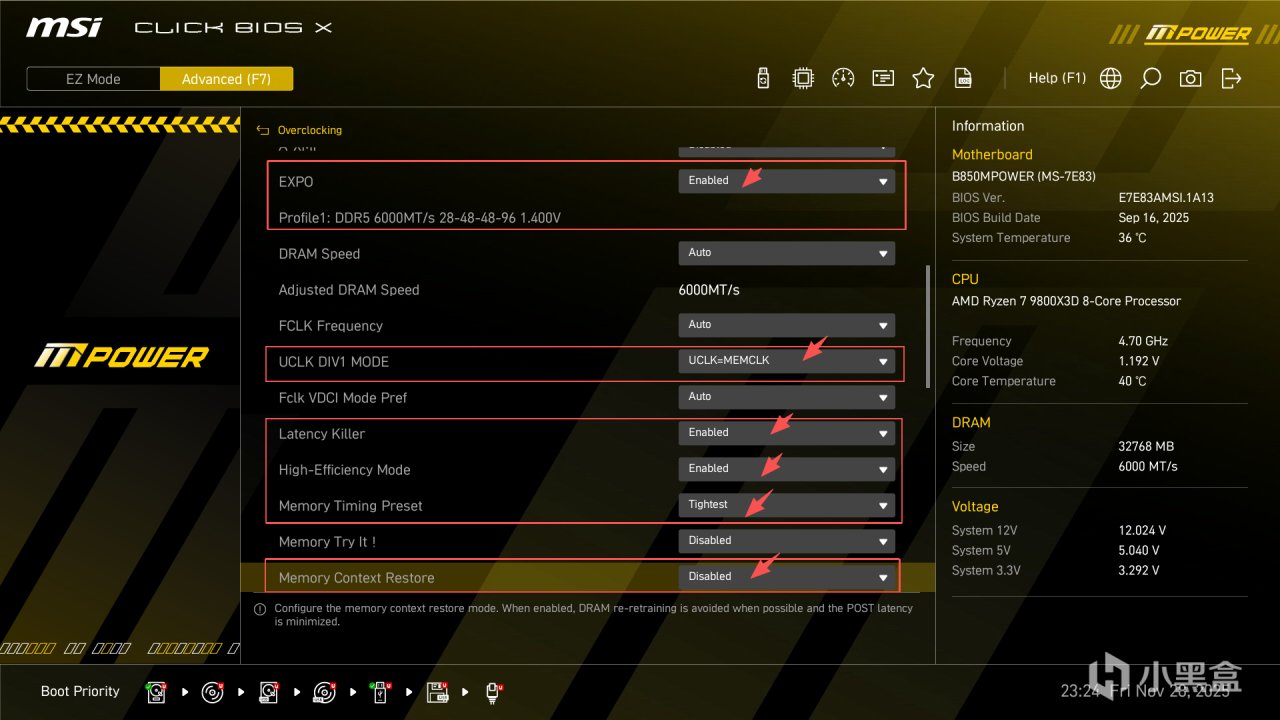Click the '6000MT/s' adjusted speed value

point(709,290)
